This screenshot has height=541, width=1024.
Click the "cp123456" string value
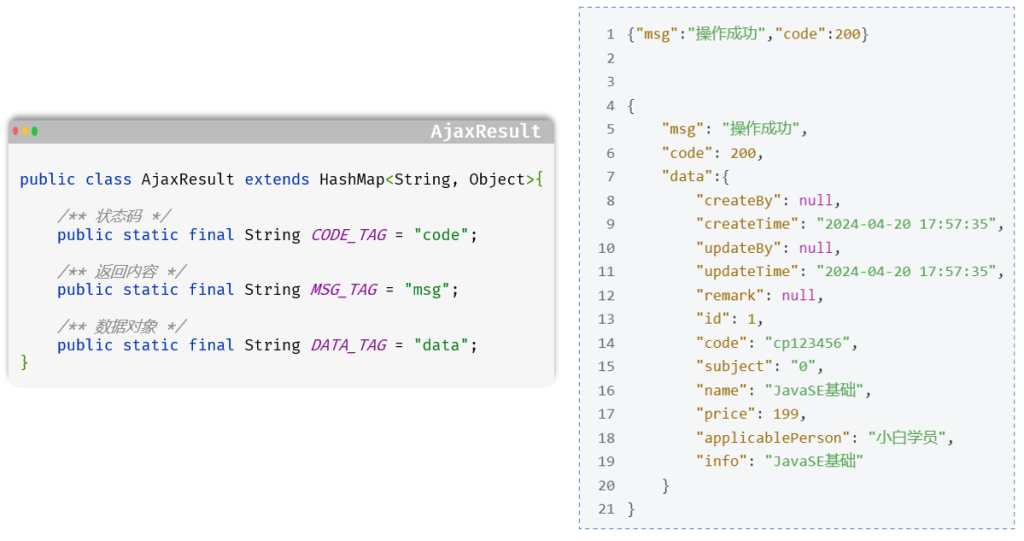(809, 343)
